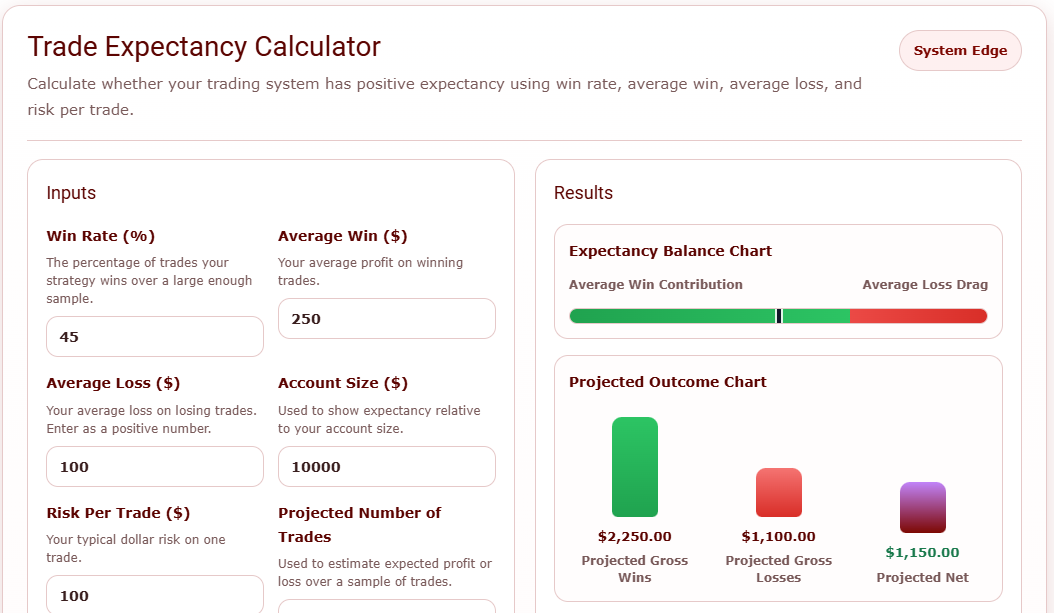This screenshot has width=1054, height=613.
Task: Click the System Edge badge
Action: click(960, 51)
